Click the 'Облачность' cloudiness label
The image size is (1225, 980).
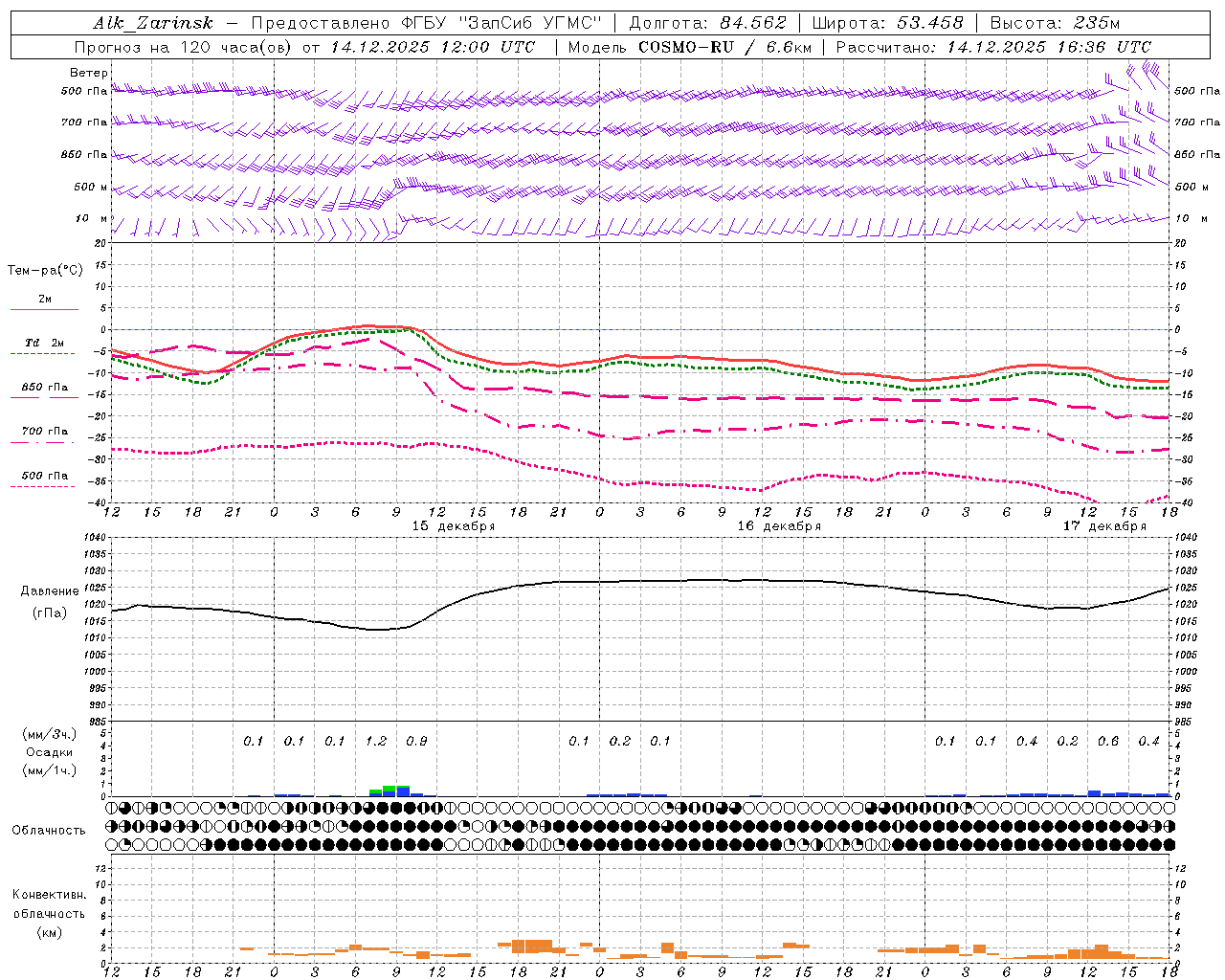49,831
